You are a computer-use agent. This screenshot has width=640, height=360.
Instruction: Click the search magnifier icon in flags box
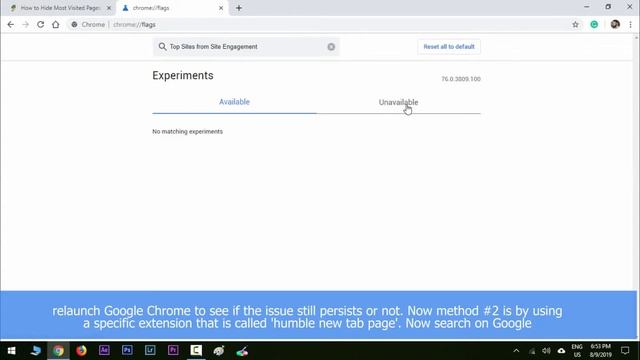tap(162, 47)
